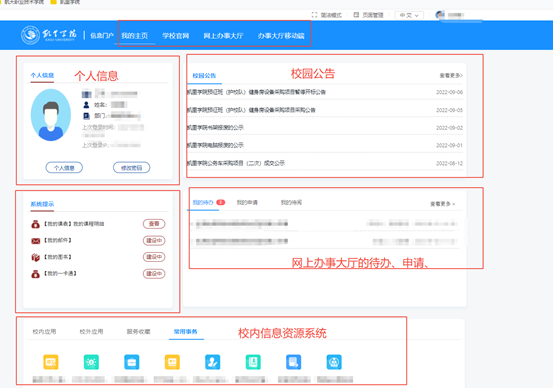Click the 个人信息 panel tab heading

coord(42,75)
